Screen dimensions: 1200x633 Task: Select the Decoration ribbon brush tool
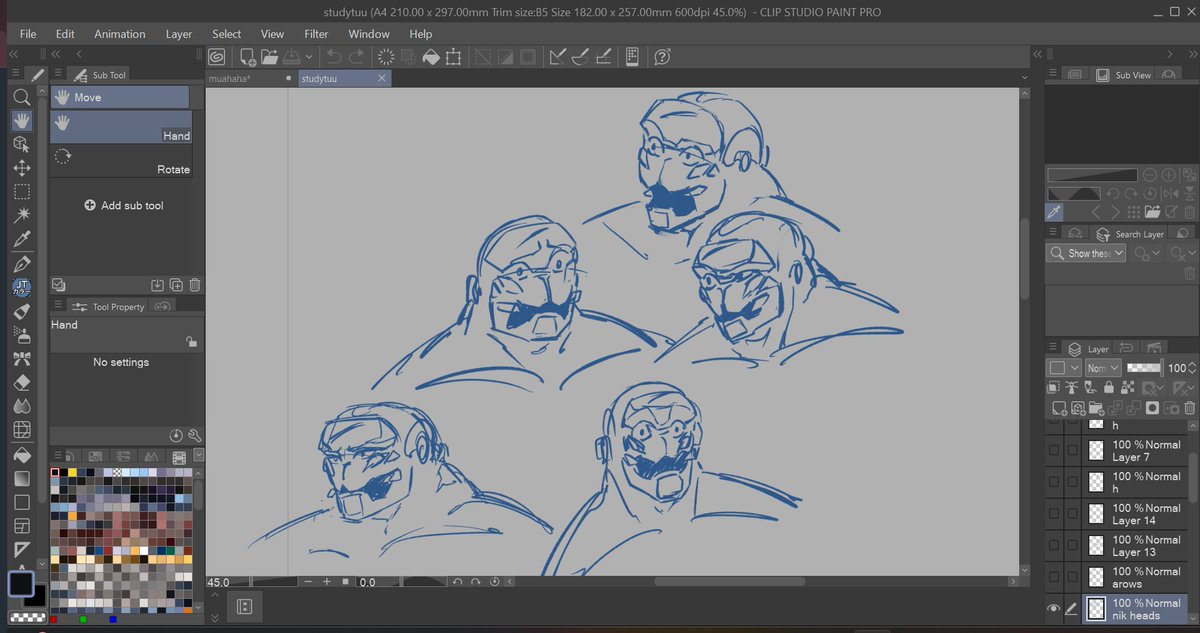point(21,359)
